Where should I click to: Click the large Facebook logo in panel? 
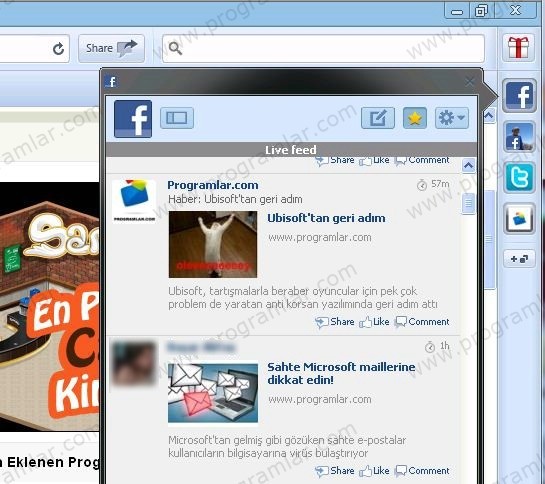click(133, 119)
